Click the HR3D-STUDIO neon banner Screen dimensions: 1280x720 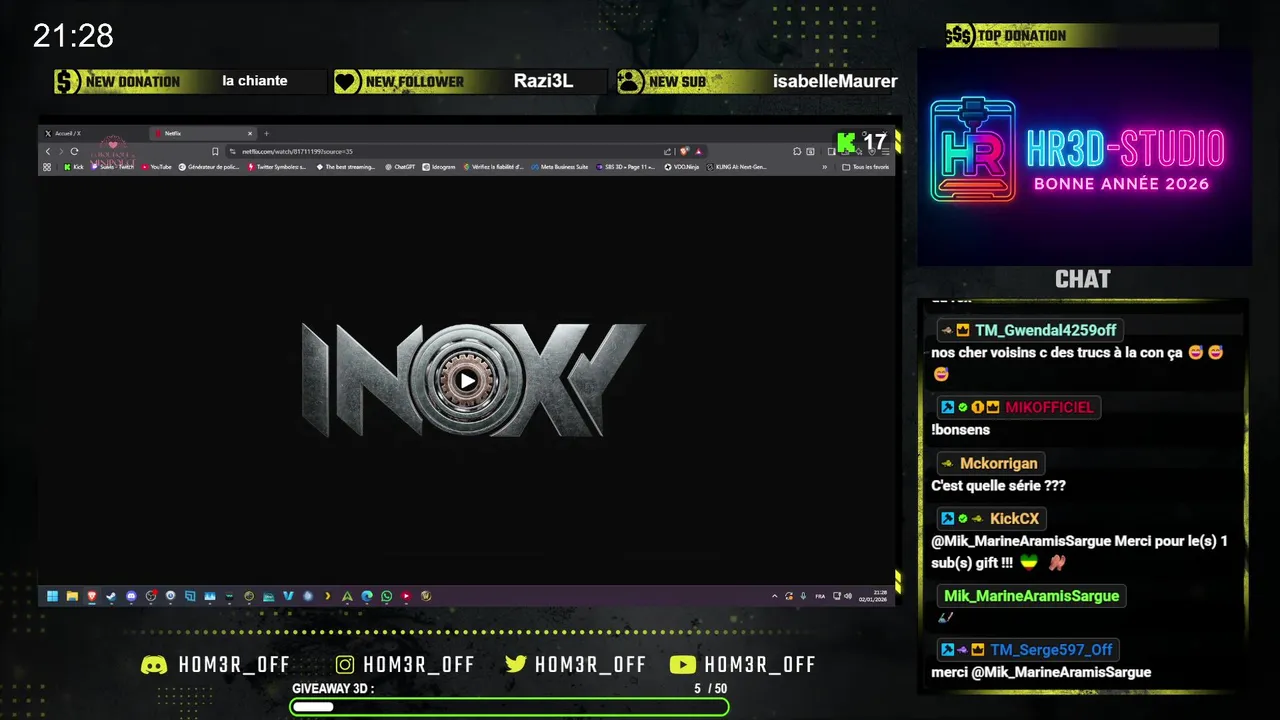click(x=1084, y=157)
